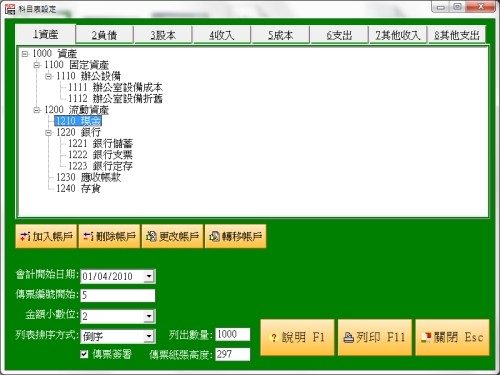The height and width of the screenshot is (375, 500).
Task: Minimize the 科目表設定 window
Action: (x=441, y=7)
